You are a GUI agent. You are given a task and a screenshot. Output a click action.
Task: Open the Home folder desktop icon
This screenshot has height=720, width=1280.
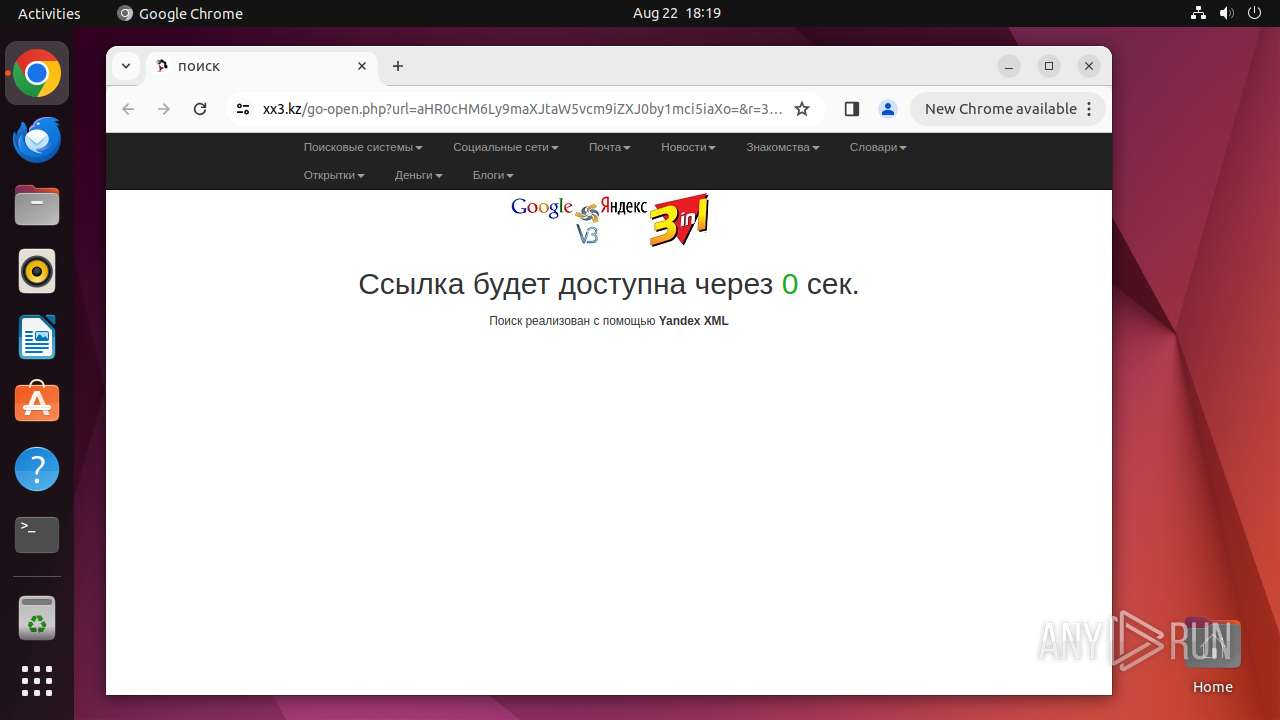click(x=1212, y=655)
